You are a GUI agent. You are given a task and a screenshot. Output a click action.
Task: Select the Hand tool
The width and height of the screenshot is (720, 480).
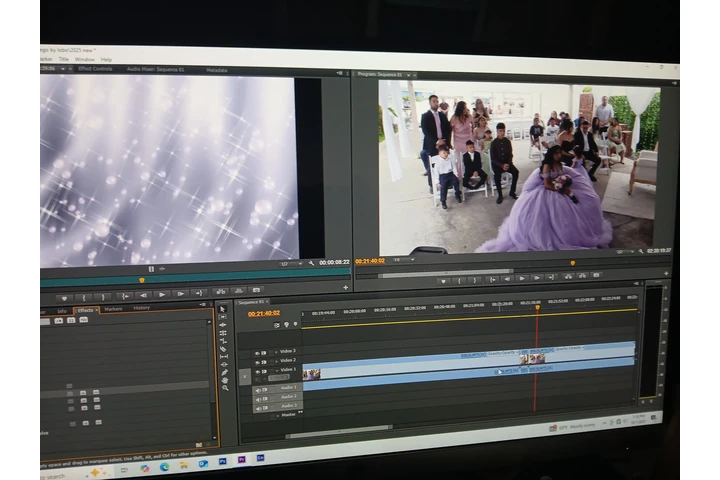coord(224,380)
